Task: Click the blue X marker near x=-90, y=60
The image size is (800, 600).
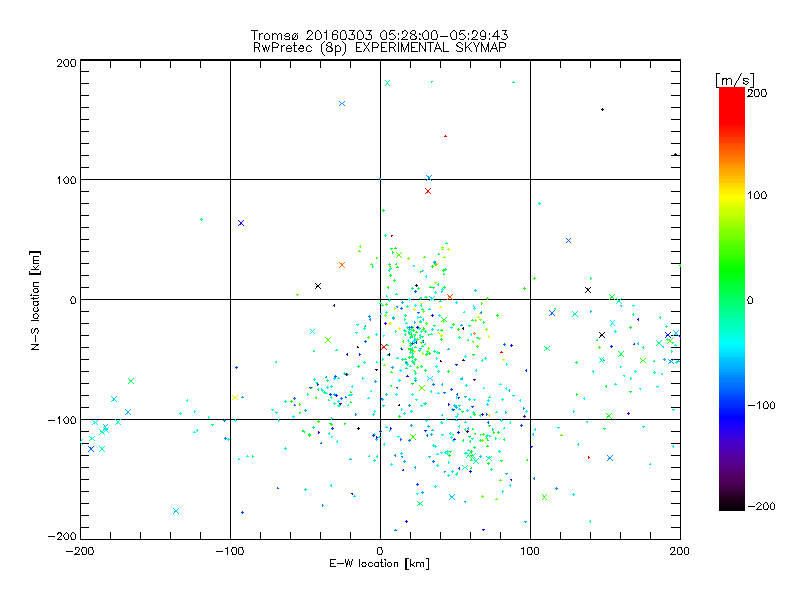Action: [241, 223]
